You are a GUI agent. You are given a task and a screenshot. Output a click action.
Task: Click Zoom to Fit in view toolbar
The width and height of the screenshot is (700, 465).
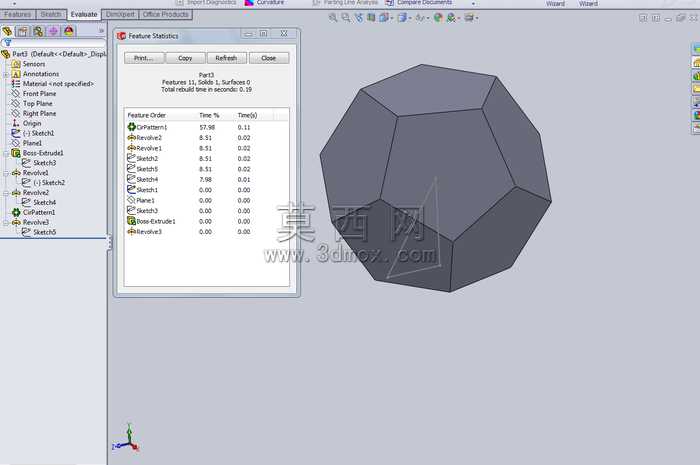point(333,18)
